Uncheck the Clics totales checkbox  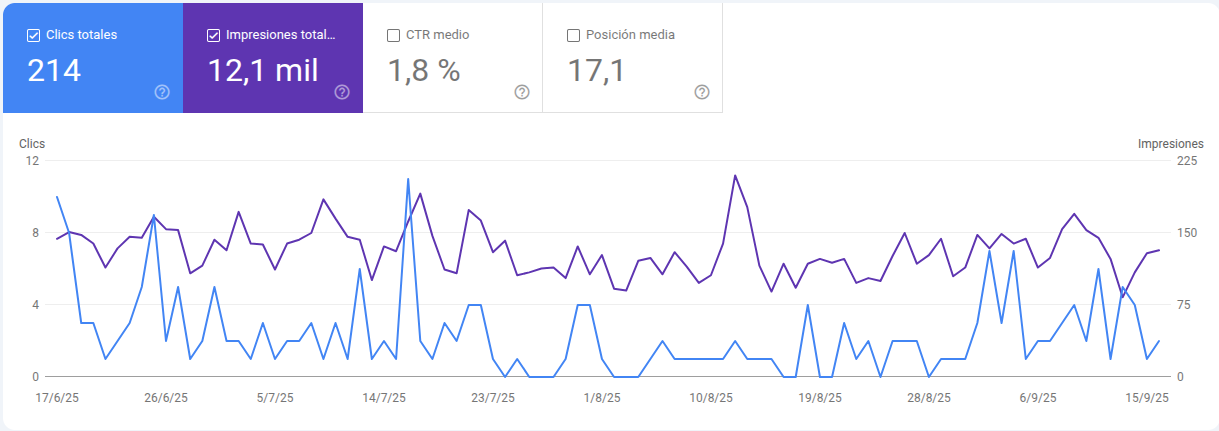click(x=33, y=35)
